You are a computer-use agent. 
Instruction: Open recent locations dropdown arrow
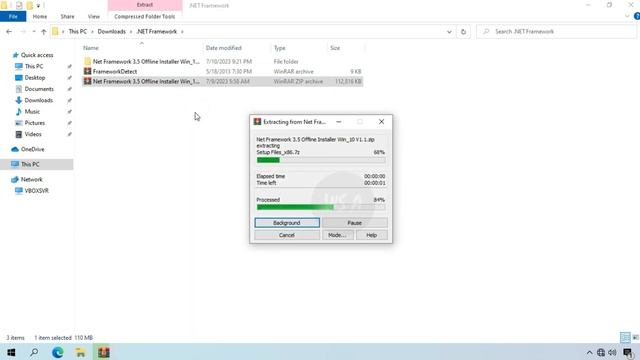tap(34, 31)
